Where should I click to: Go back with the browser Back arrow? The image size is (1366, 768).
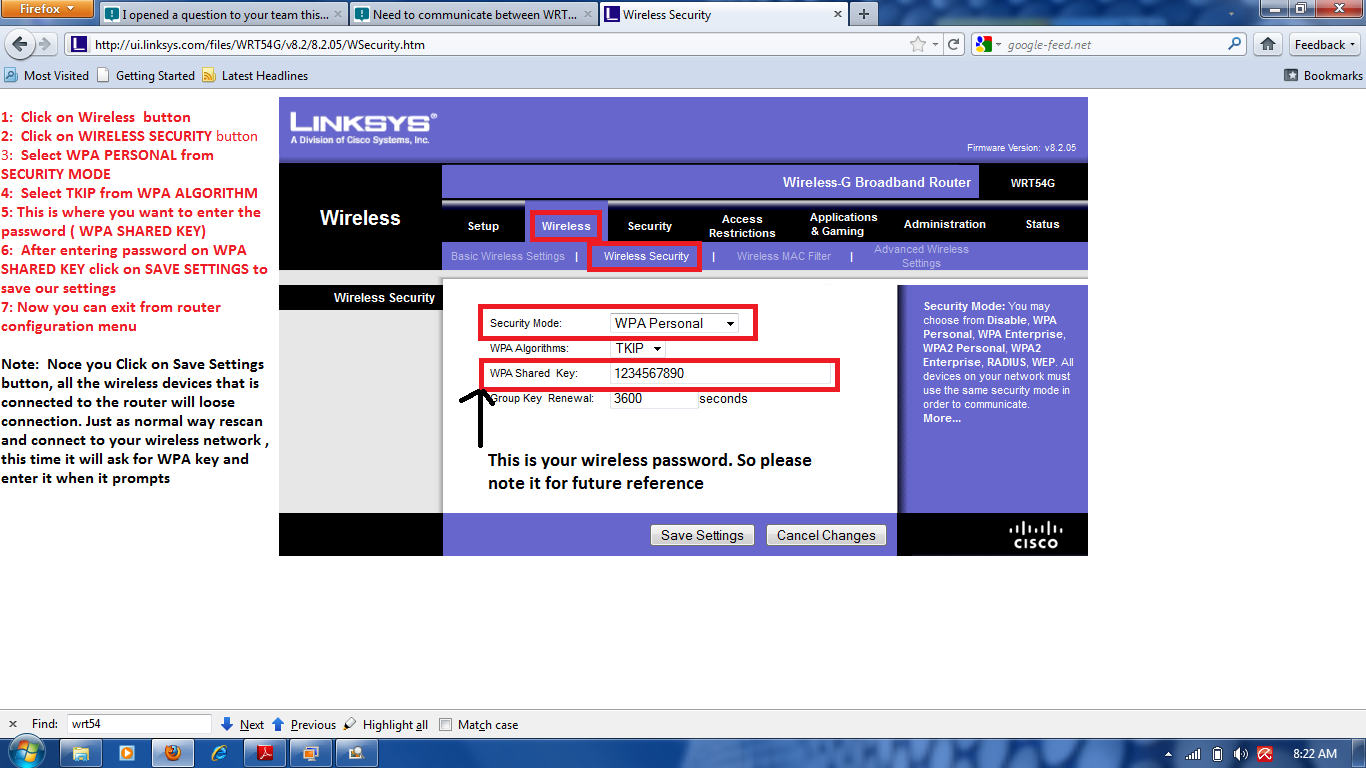pyautogui.click(x=18, y=44)
